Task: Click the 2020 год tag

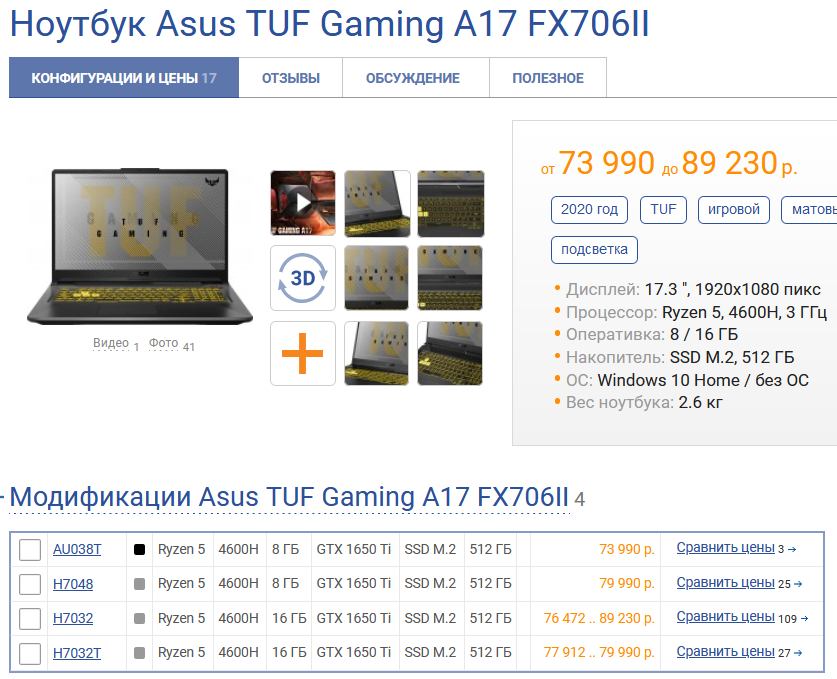Action: (589, 210)
